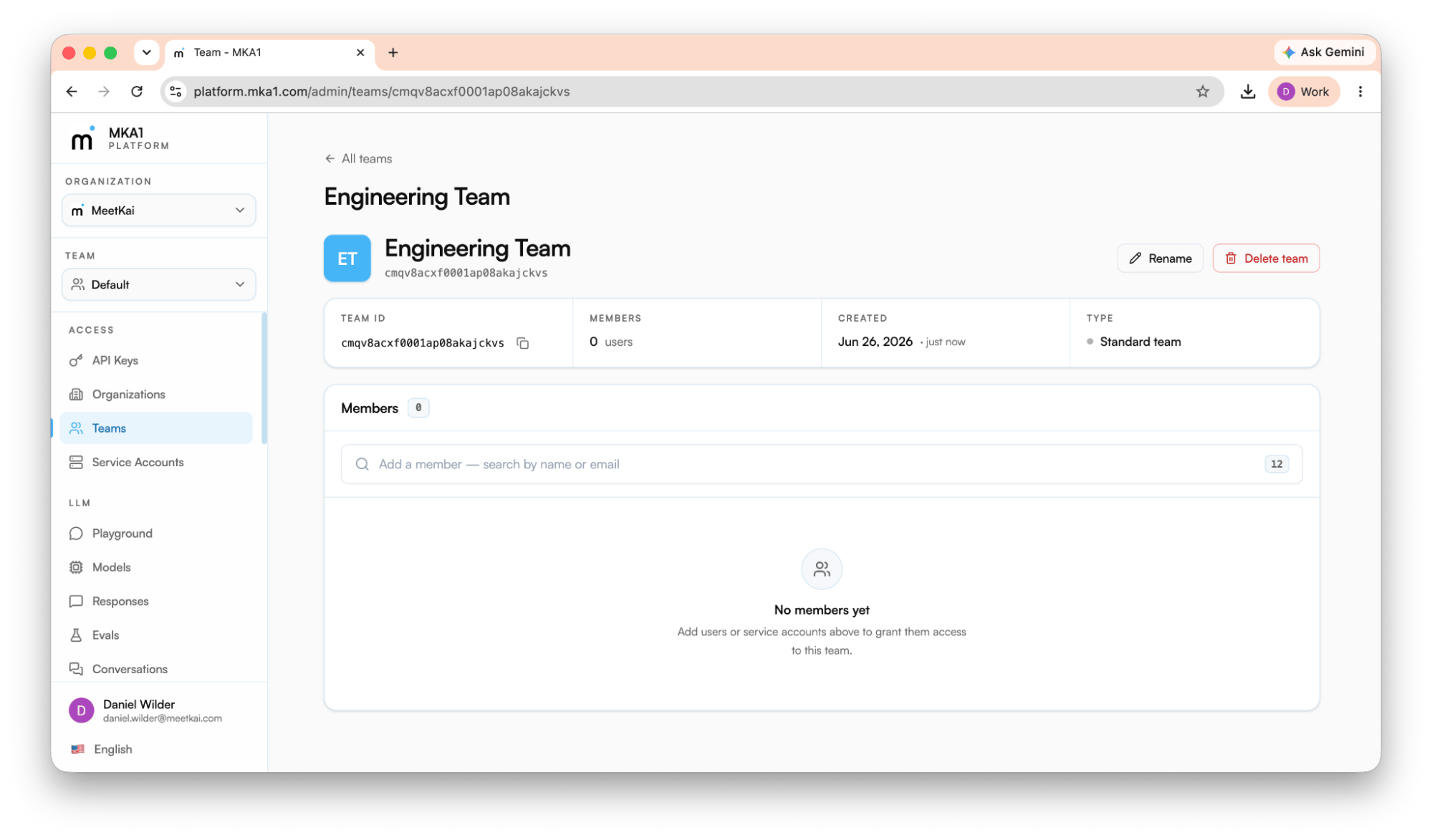Click Daniel Wilder's purple avatar

click(81, 710)
